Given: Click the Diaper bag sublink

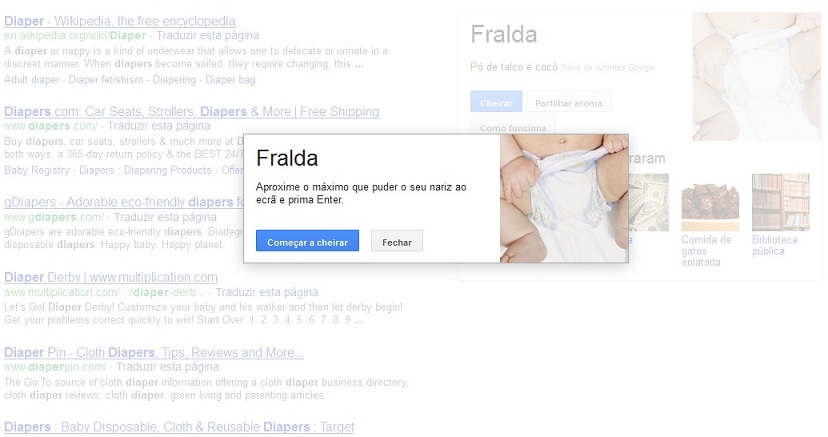Looking at the screenshot, I should tap(230, 80).
